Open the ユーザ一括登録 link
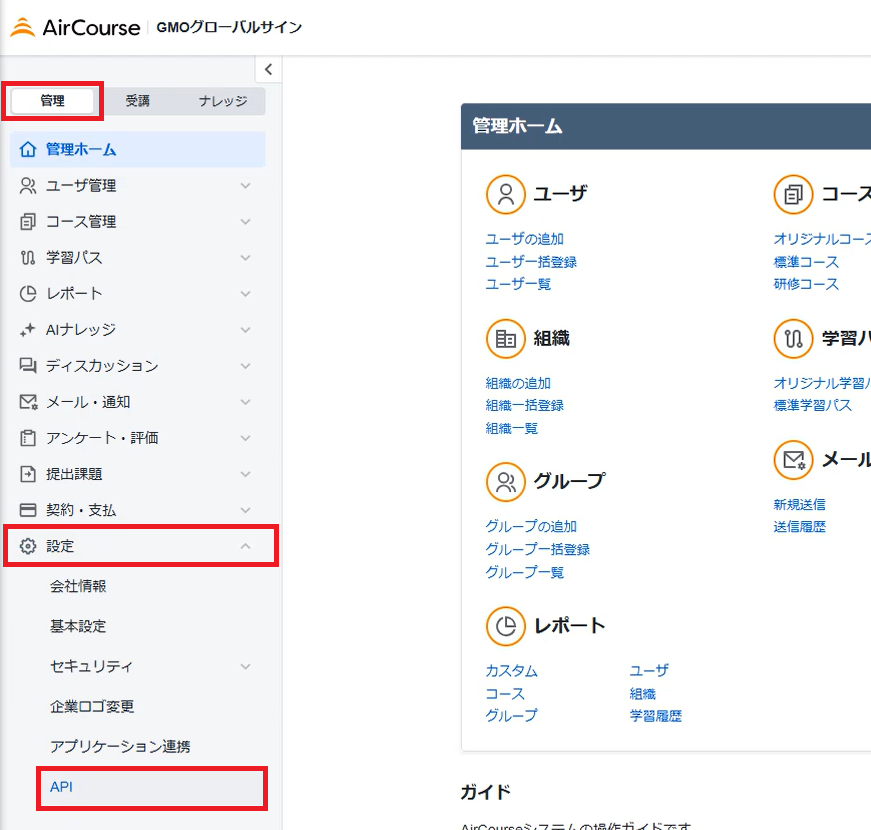871x830 pixels. click(x=531, y=262)
